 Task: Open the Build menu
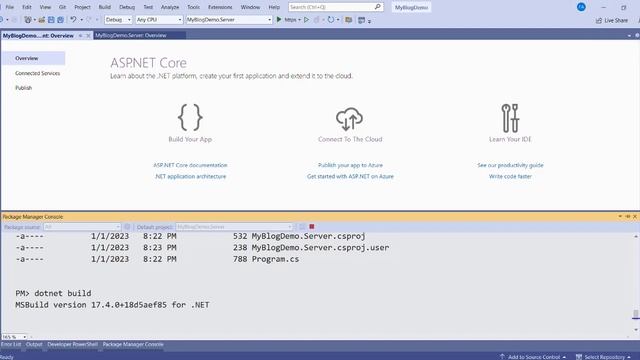[104, 7]
